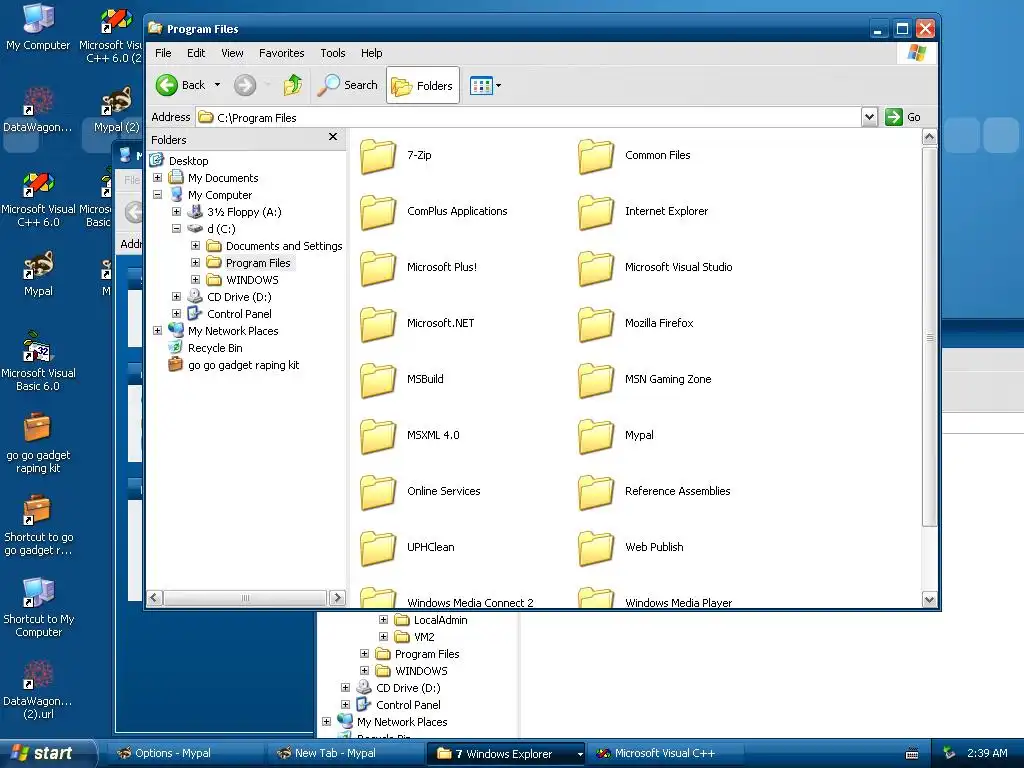
Task: Open the Views dropdown icon
Action: pyautogui.click(x=485, y=86)
